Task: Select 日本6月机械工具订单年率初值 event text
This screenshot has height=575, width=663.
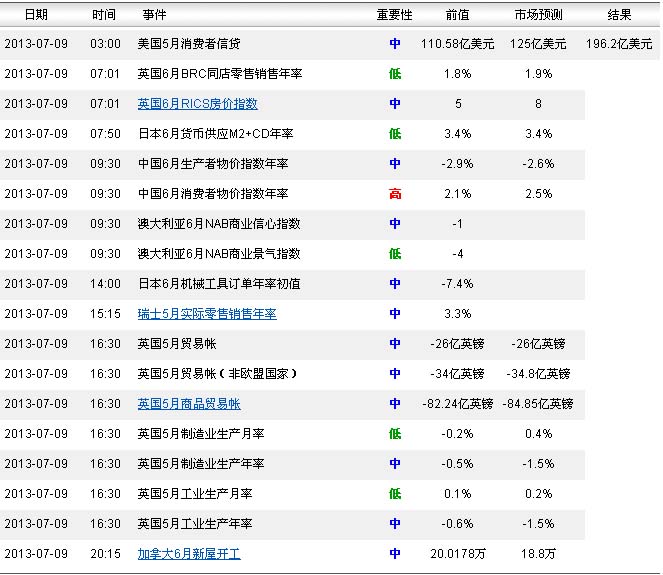Action: coord(219,284)
